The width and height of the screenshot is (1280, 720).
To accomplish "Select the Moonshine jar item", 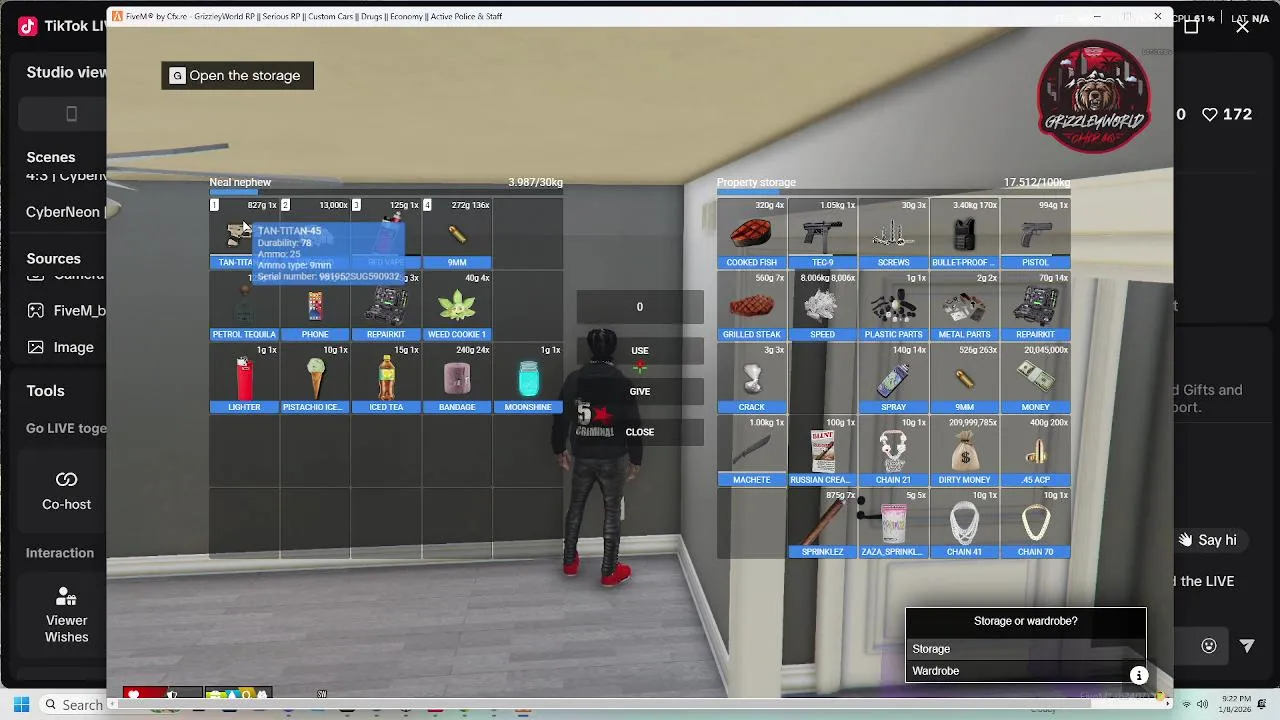I will coord(528,379).
